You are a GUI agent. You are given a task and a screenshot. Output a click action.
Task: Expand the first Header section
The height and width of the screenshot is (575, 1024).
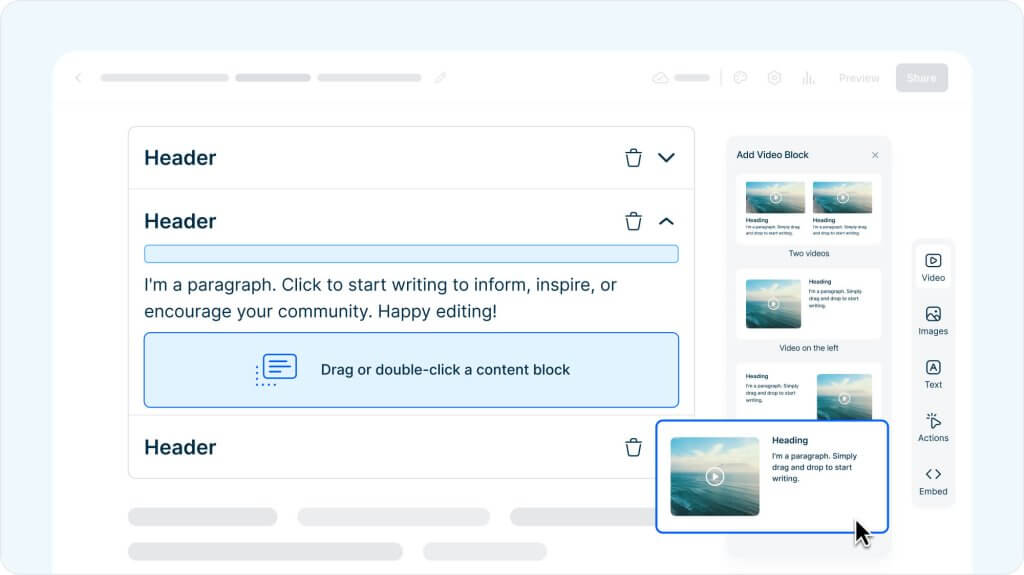tap(667, 158)
